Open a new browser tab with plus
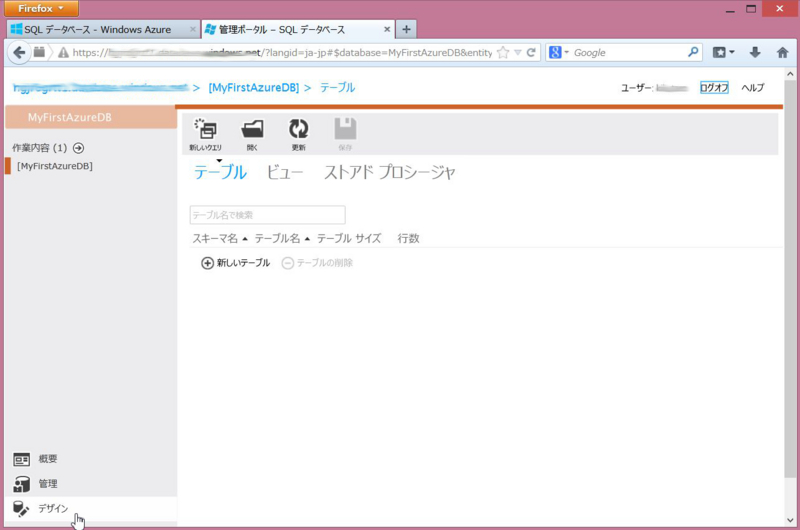Image resolution: width=800 pixels, height=530 pixels. (406, 30)
